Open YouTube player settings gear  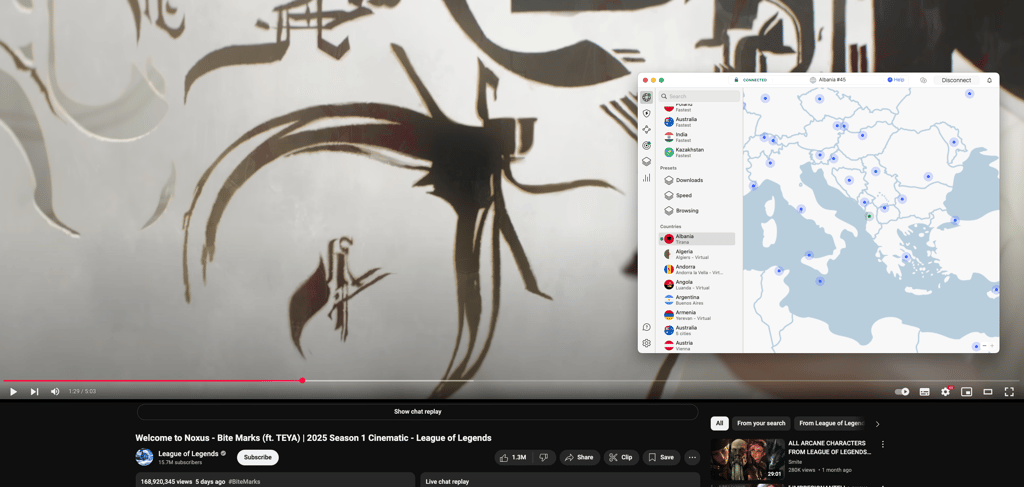tap(945, 392)
